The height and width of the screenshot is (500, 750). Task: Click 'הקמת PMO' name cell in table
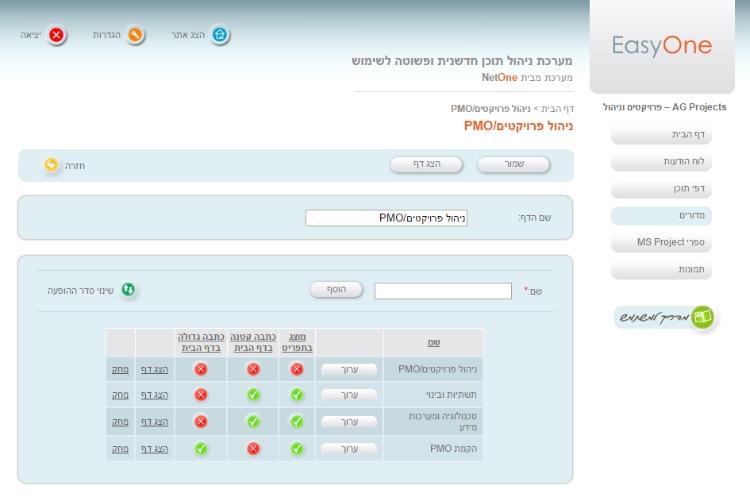pos(453,449)
